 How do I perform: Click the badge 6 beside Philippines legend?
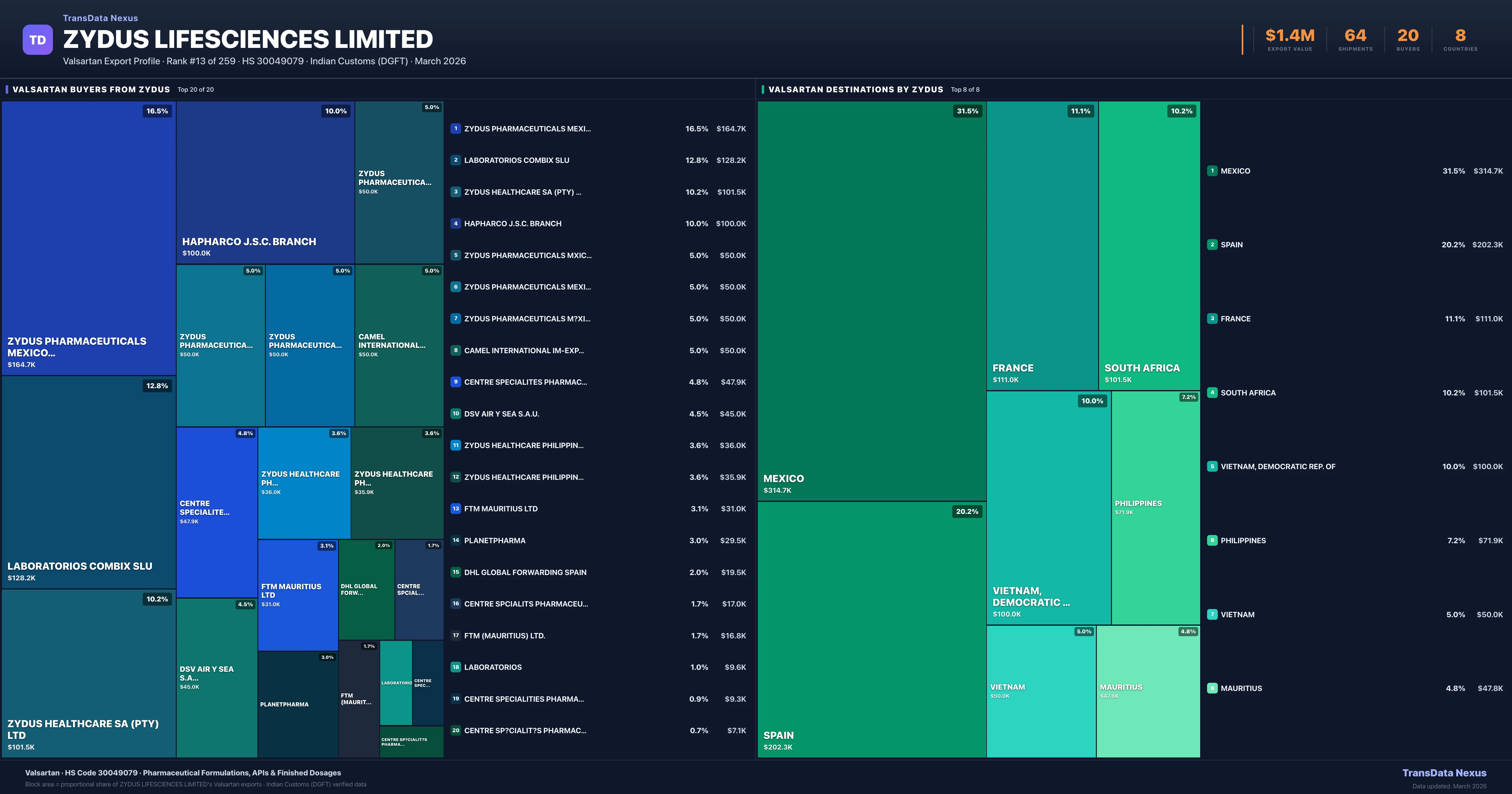[x=1212, y=540]
